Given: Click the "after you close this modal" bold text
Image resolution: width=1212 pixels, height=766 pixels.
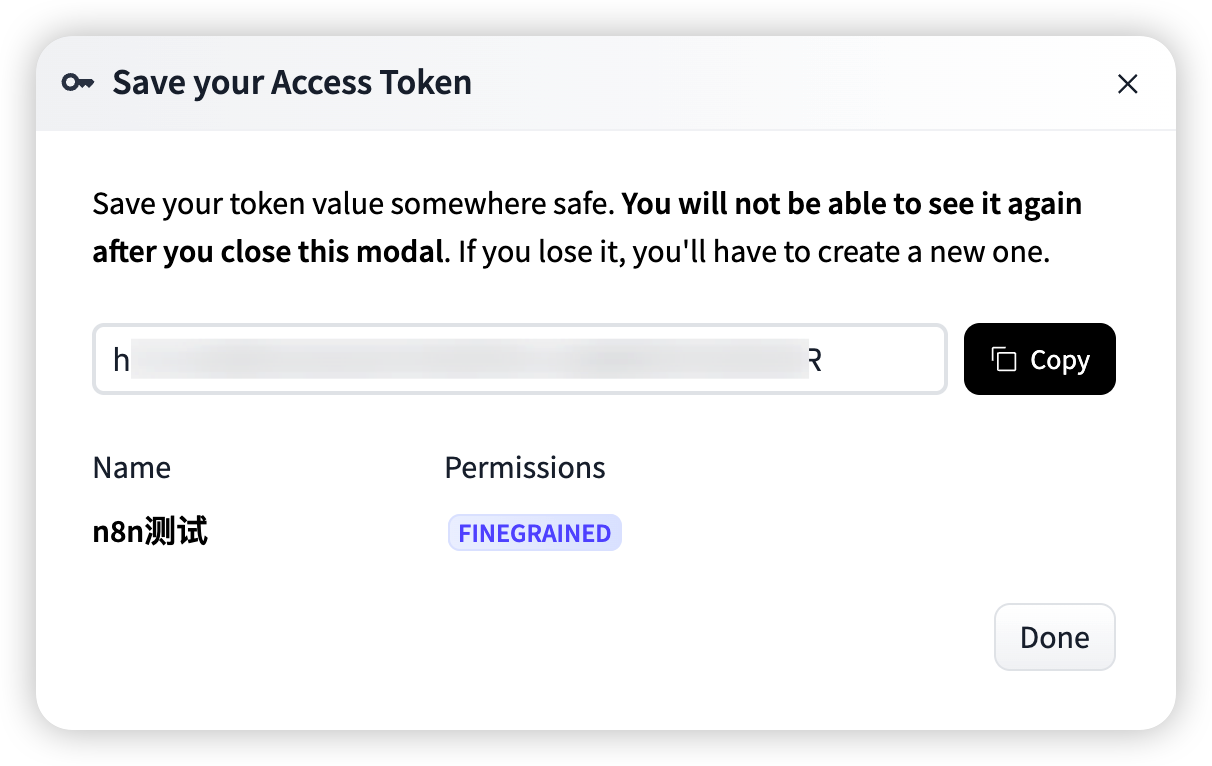Looking at the screenshot, I should click(x=267, y=251).
